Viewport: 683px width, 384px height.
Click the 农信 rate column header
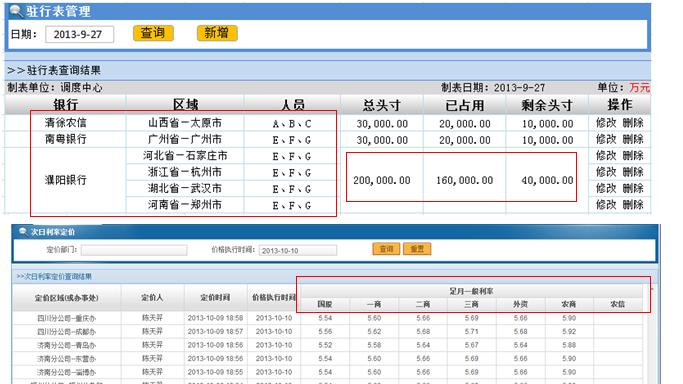tap(618, 304)
